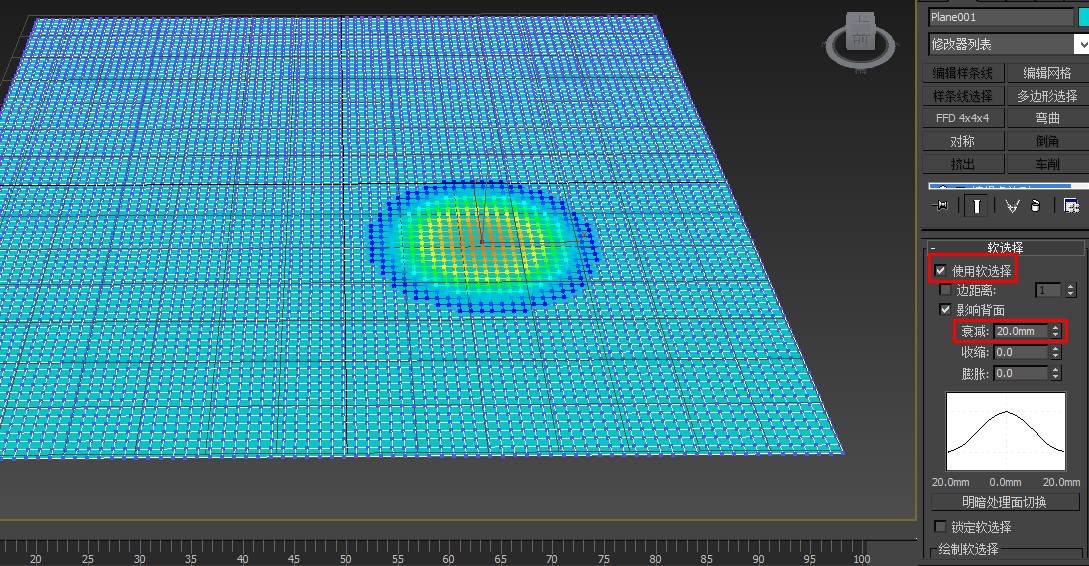Image resolution: width=1089 pixels, height=566 pixels.
Task: Open object color swatch for Plane001
Action: pos(1083,17)
